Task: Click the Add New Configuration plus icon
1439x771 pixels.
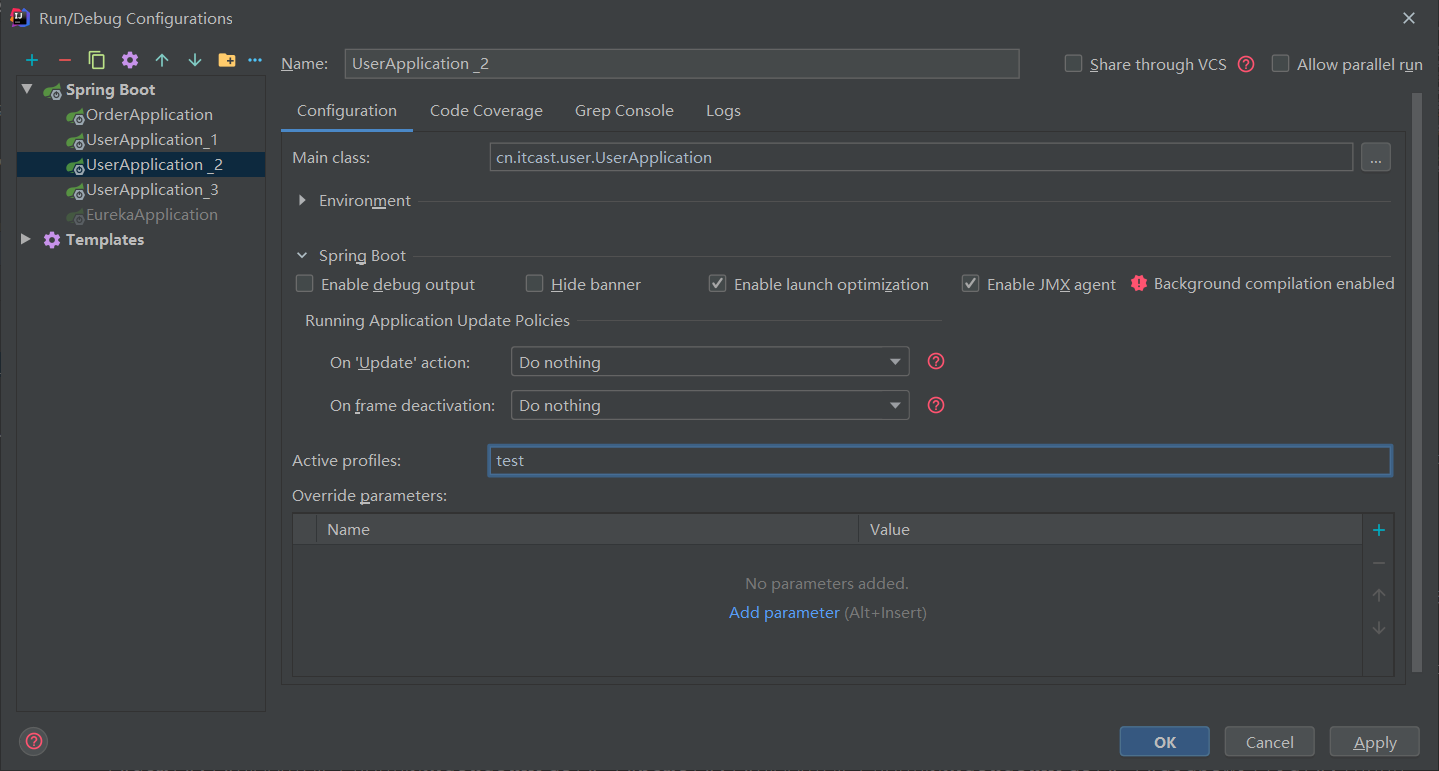Action: tap(32, 60)
